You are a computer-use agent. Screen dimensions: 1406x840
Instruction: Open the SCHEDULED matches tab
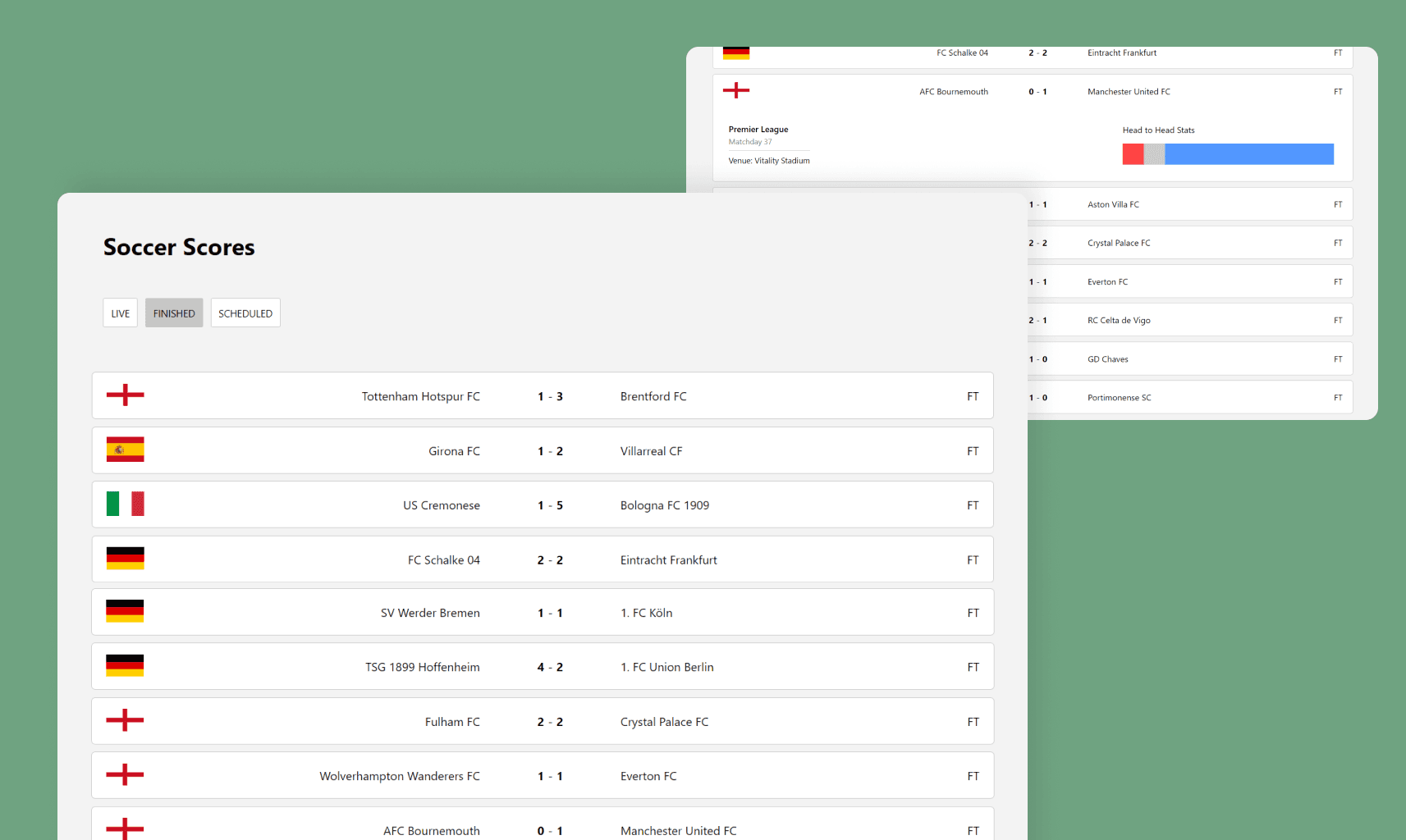point(245,313)
